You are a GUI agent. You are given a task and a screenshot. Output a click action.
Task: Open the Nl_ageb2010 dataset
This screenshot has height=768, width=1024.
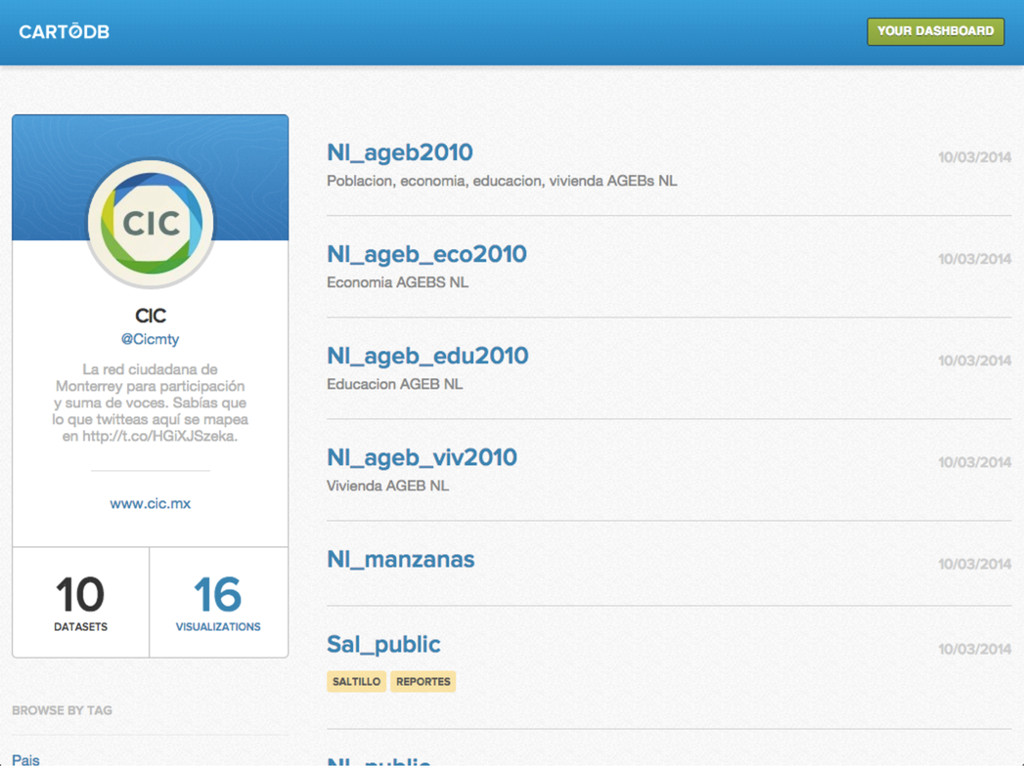(x=400, y=152)
